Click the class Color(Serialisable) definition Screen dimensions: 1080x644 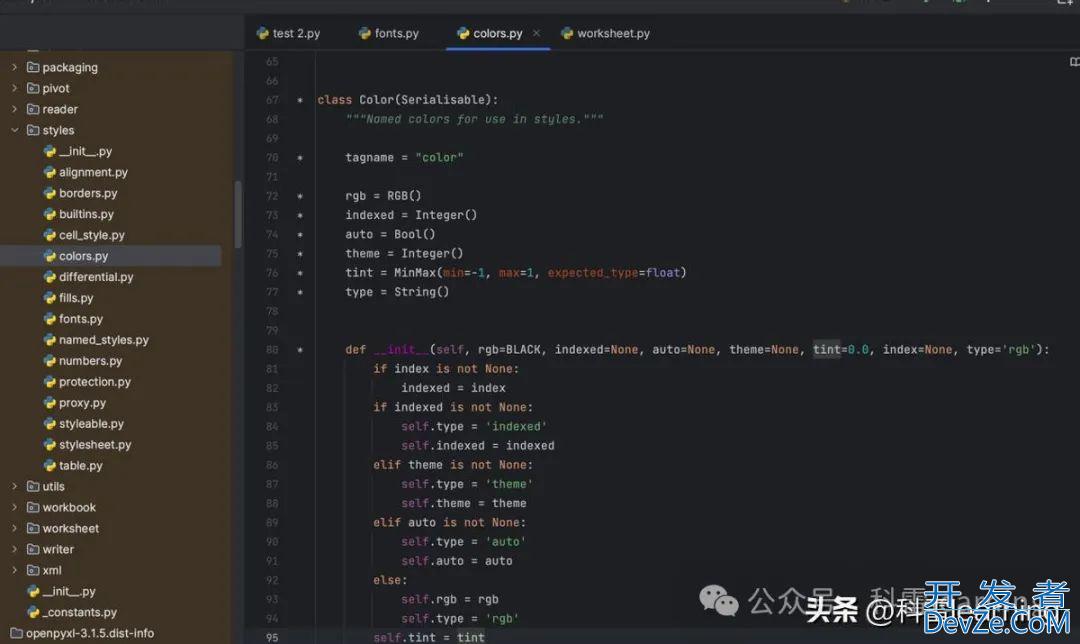tap(407, 100)
